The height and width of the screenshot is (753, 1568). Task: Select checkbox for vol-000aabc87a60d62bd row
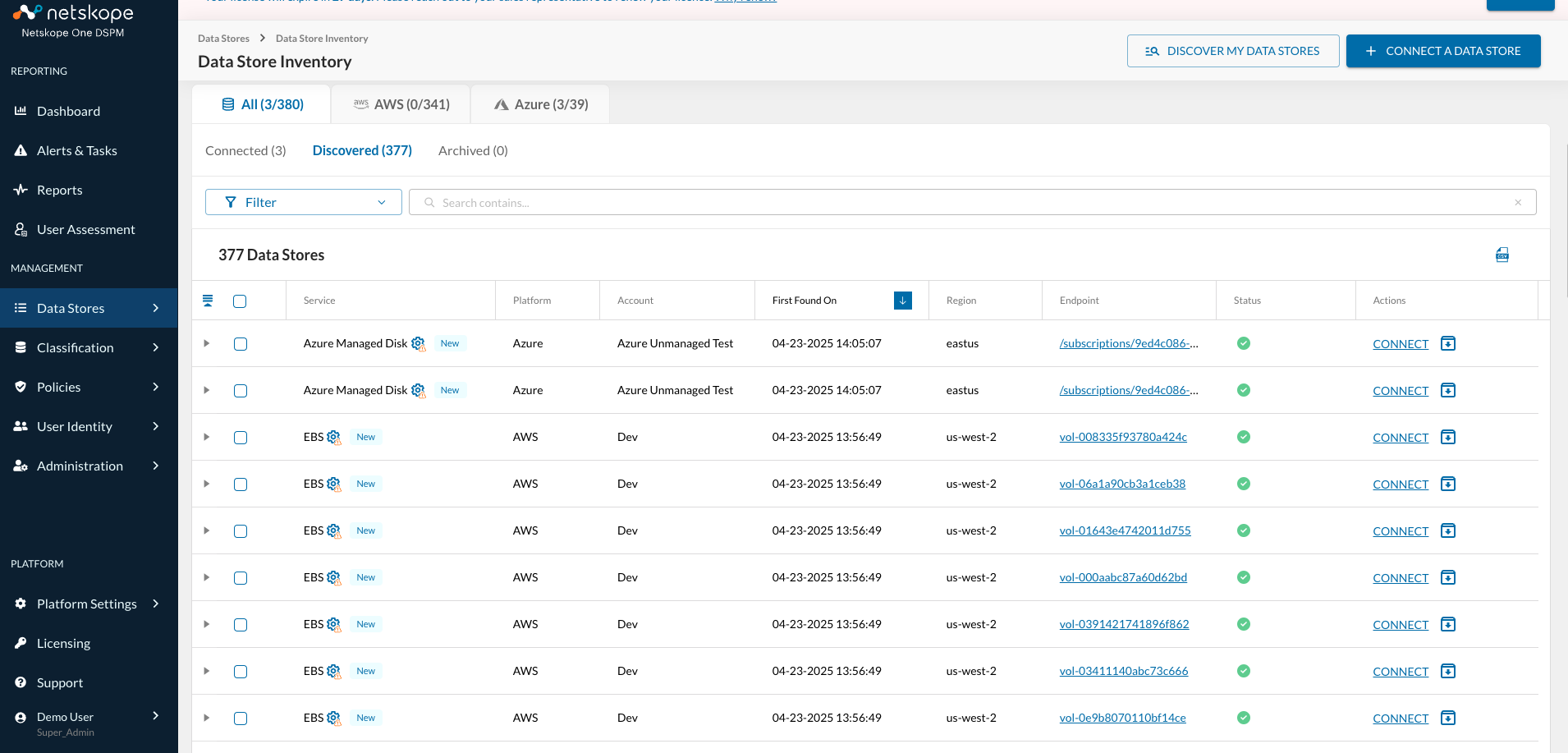(241, 578)
